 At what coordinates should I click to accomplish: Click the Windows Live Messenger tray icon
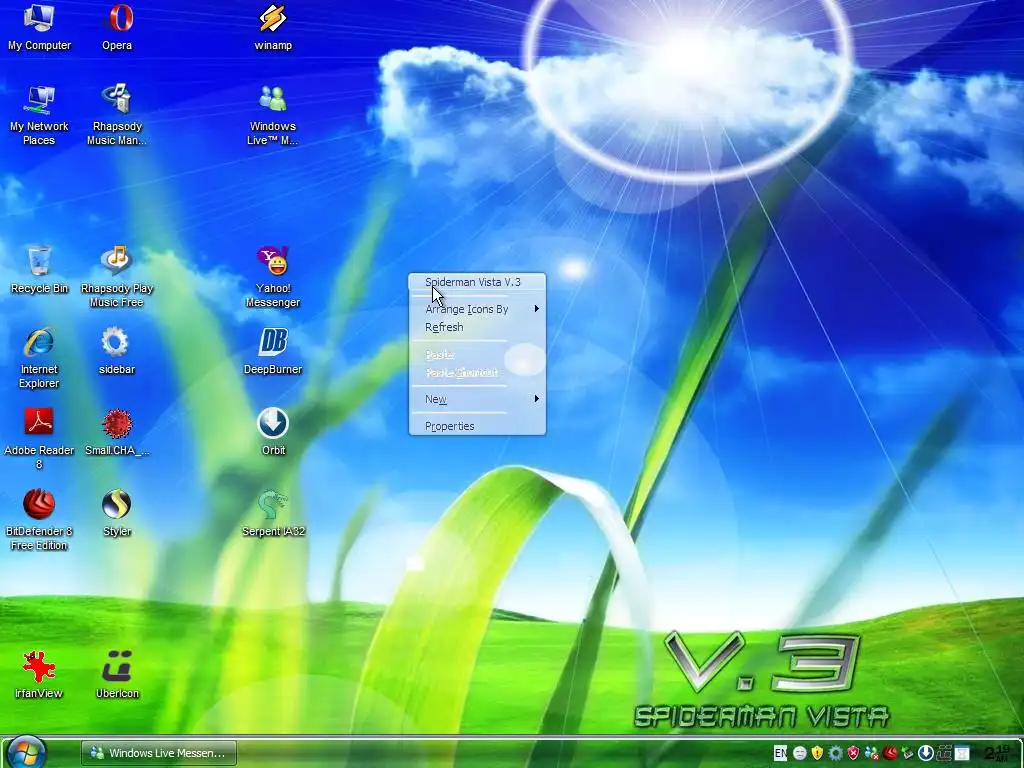[872, 753]
